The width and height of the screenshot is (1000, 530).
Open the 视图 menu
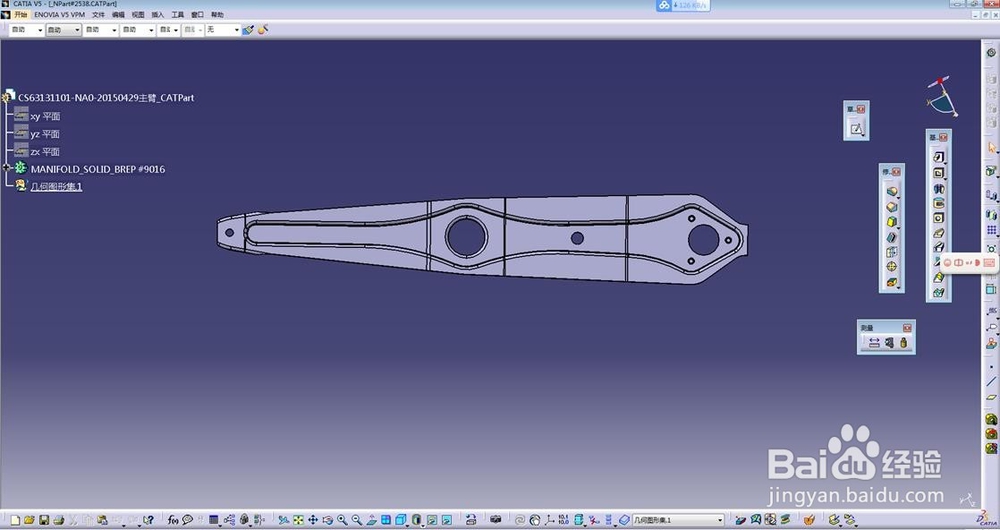(138, 15)
